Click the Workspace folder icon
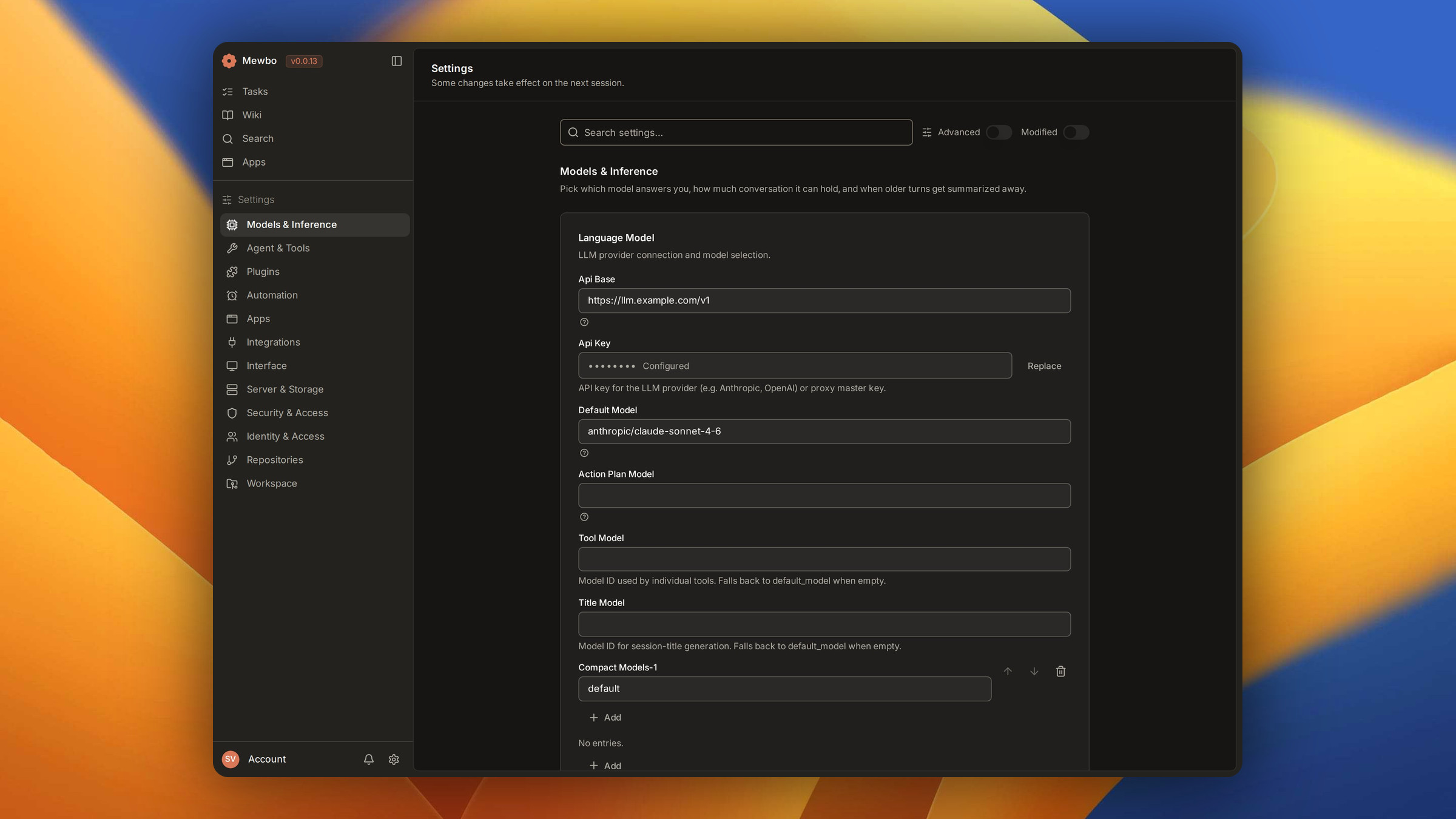The height and width of the screenshot is (819, 1456). pyautogui.click(x=232, y=484)
